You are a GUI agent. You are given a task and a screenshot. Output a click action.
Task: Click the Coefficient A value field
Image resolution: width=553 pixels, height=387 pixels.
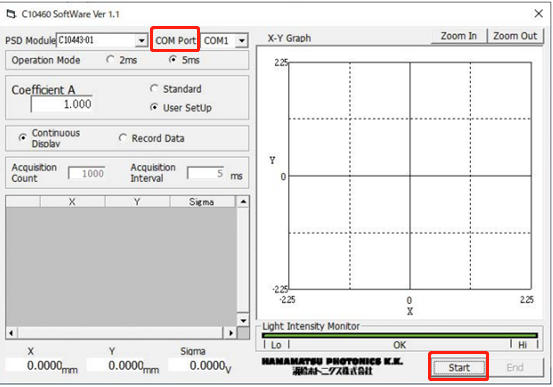62,104
